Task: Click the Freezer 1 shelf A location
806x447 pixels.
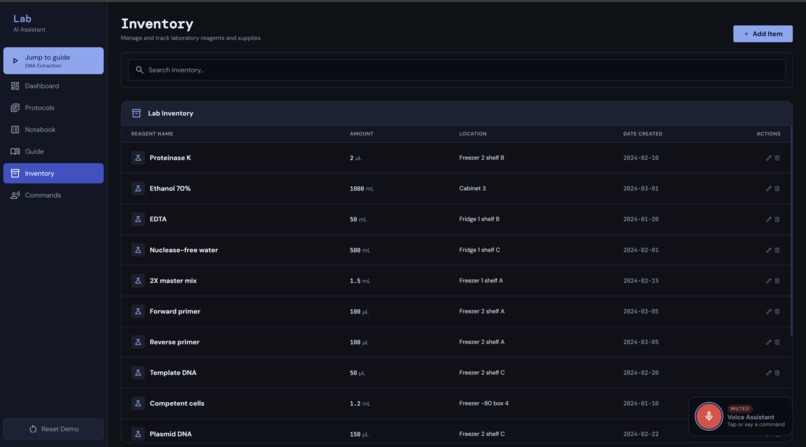Action: [481, 281]
